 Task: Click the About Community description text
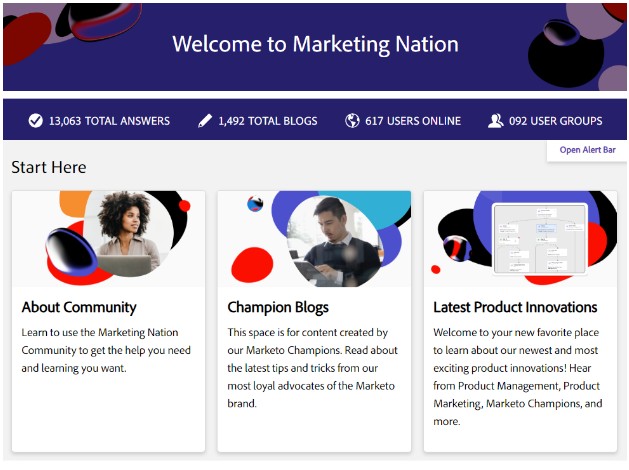click(x=105, y=349)
